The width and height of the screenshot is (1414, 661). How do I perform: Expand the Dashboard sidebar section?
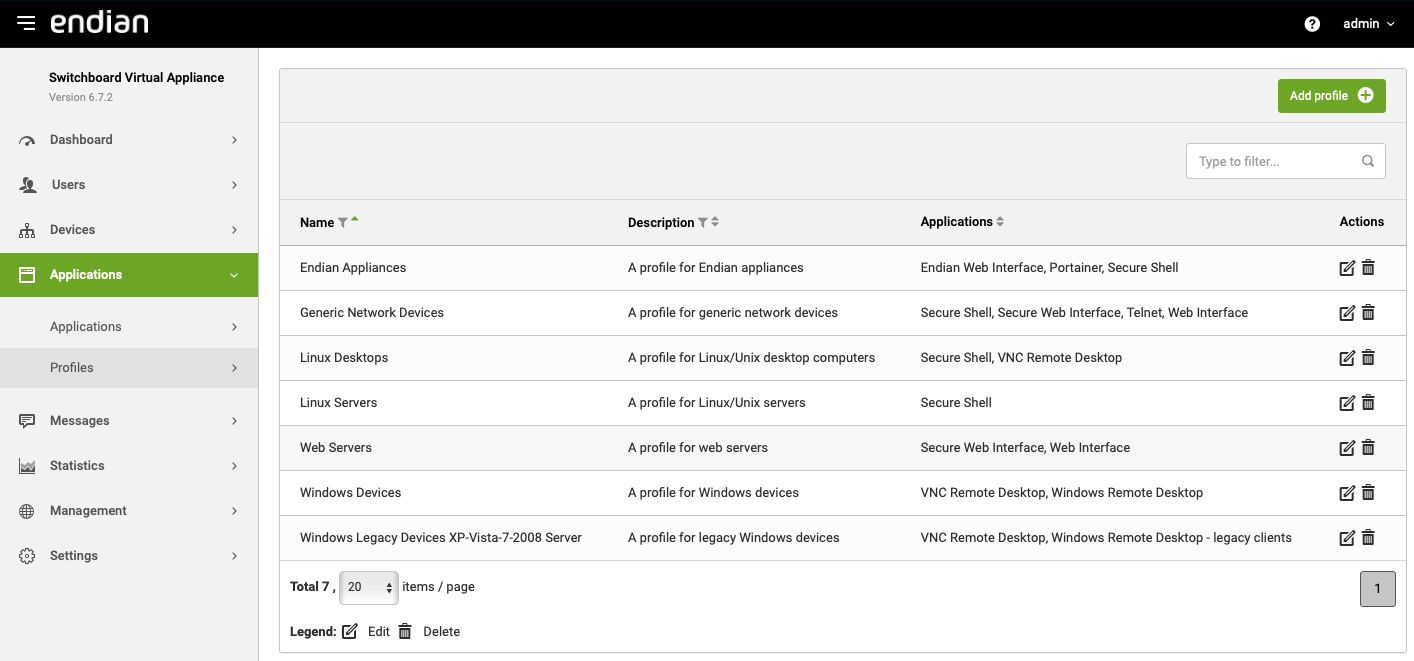tap(129, 140)
